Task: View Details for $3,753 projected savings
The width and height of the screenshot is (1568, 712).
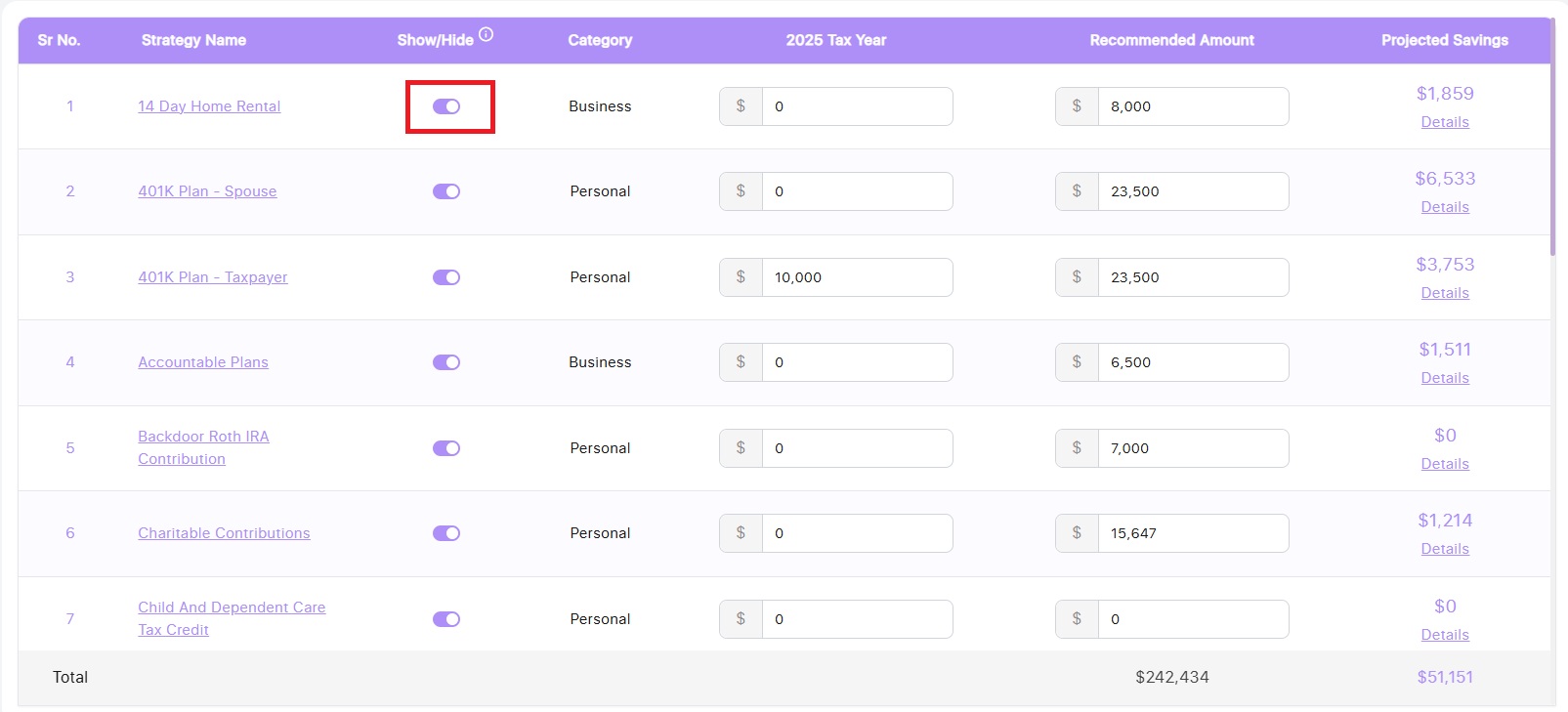Action: pyautogui.click(x=1445, y=293)
